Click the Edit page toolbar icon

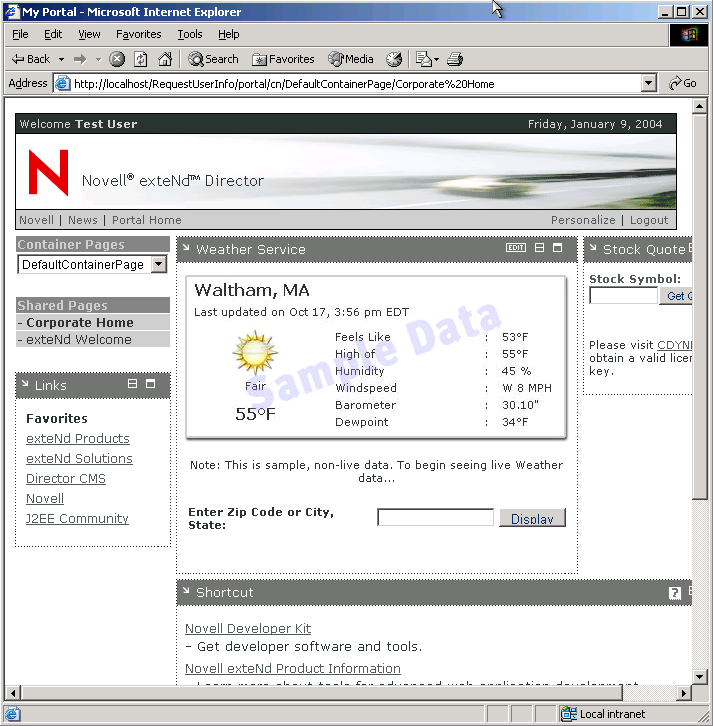point(423,59)
